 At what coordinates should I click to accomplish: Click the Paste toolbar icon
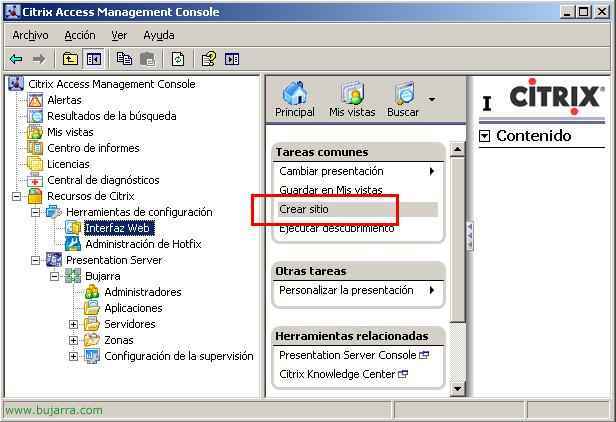point(147,59)
